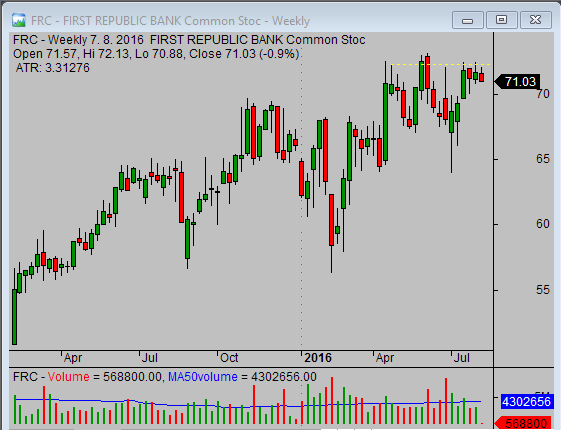This screenshot has height=430, width=561.
Task: Click the red 568800 volume label
Action: click(523, 423)
